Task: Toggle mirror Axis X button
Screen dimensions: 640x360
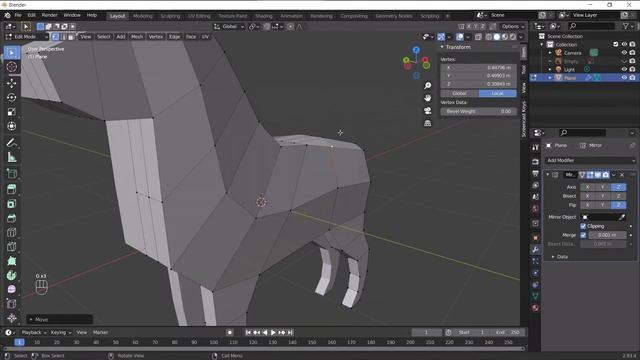Action: click(587, 187)
